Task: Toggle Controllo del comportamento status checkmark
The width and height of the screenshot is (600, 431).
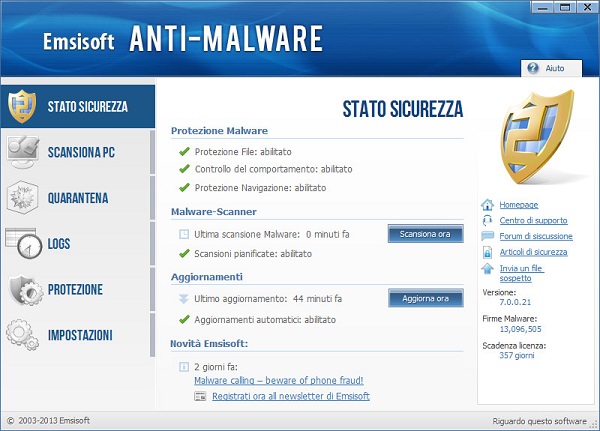Action: click(183, 170)
